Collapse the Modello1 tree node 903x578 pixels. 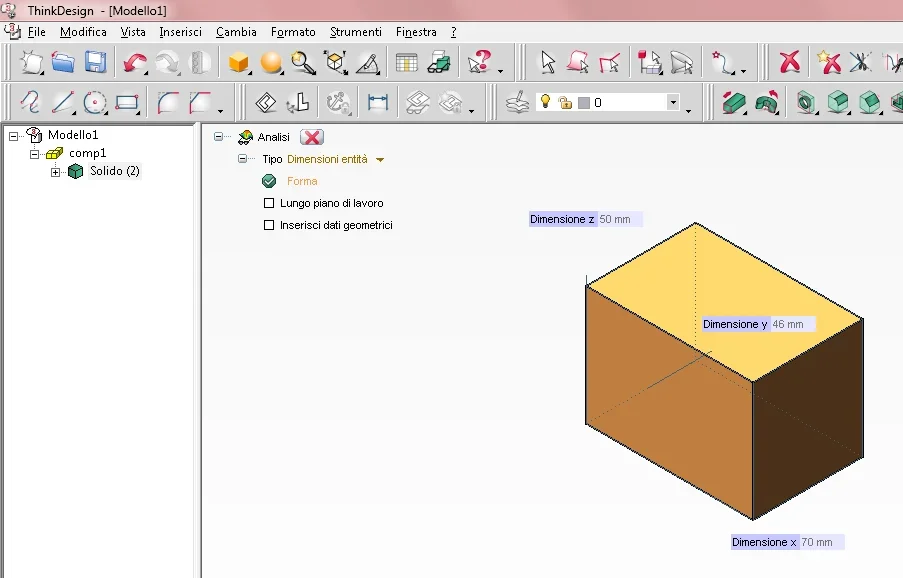tap(13, 136)
